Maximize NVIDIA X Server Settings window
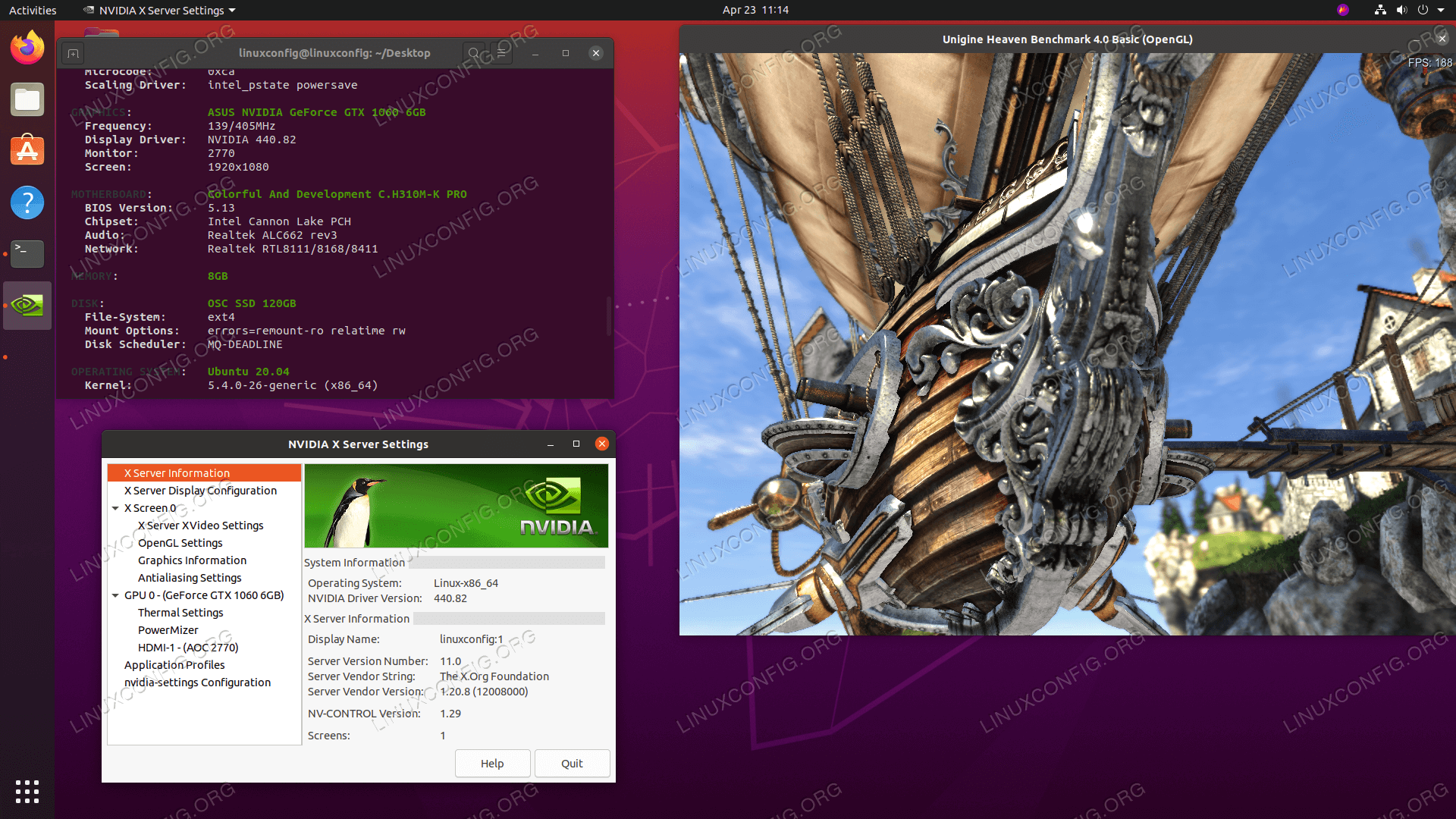Image resolution: width=1456 pixels, height=819 pixels. [576, 444]
